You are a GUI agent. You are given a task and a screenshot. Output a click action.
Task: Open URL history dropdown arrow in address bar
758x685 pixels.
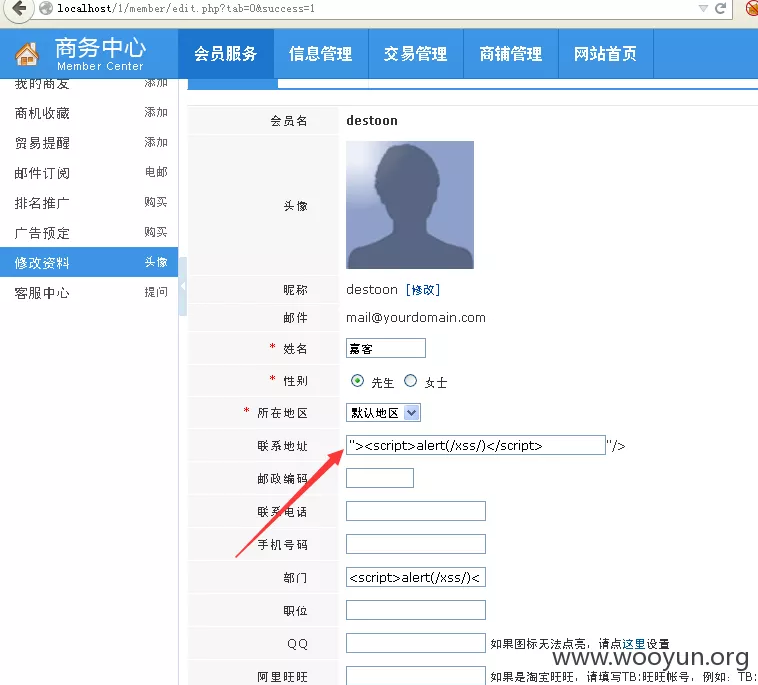click(703, 8)
